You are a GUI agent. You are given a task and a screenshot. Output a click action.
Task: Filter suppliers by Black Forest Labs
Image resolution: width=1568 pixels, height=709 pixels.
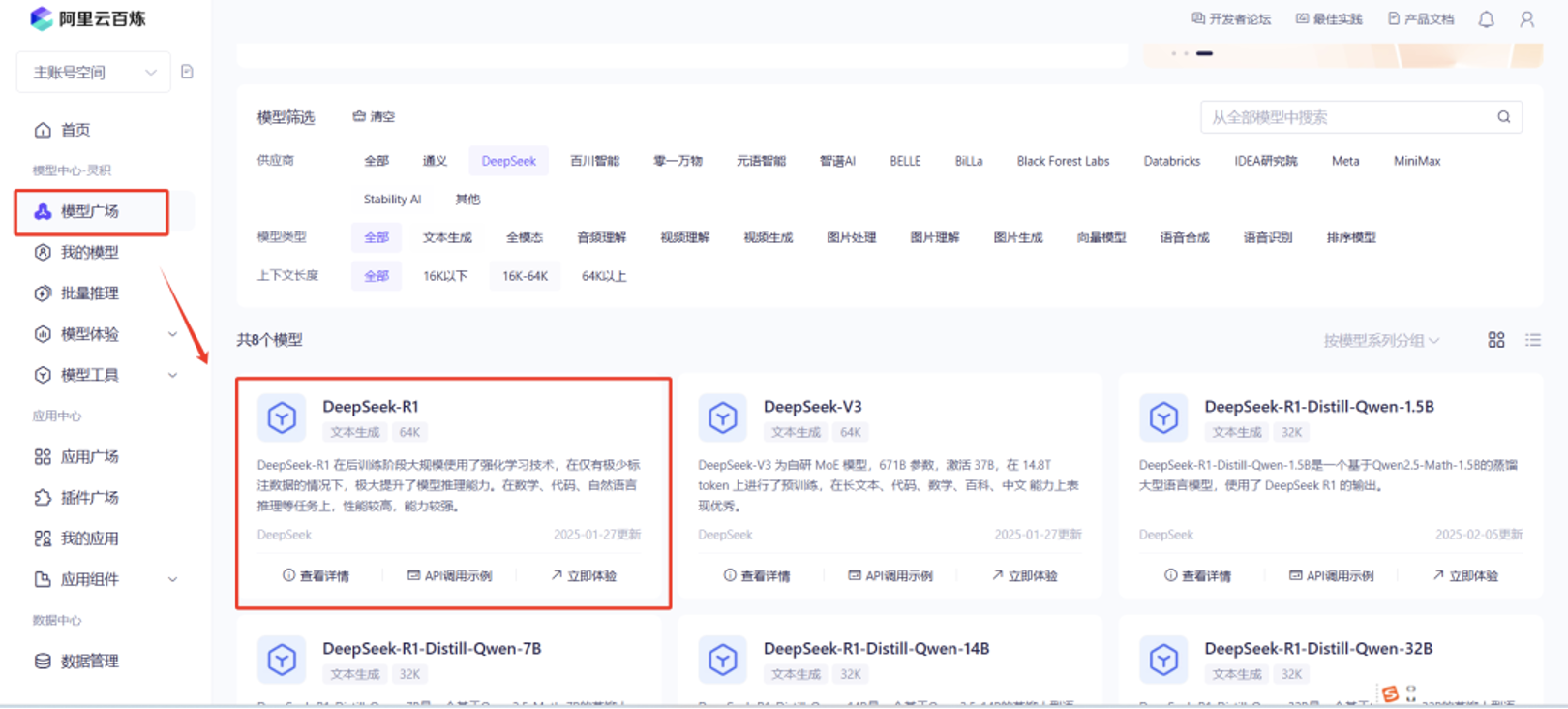pyautogui.click(x=1063, y=161)
